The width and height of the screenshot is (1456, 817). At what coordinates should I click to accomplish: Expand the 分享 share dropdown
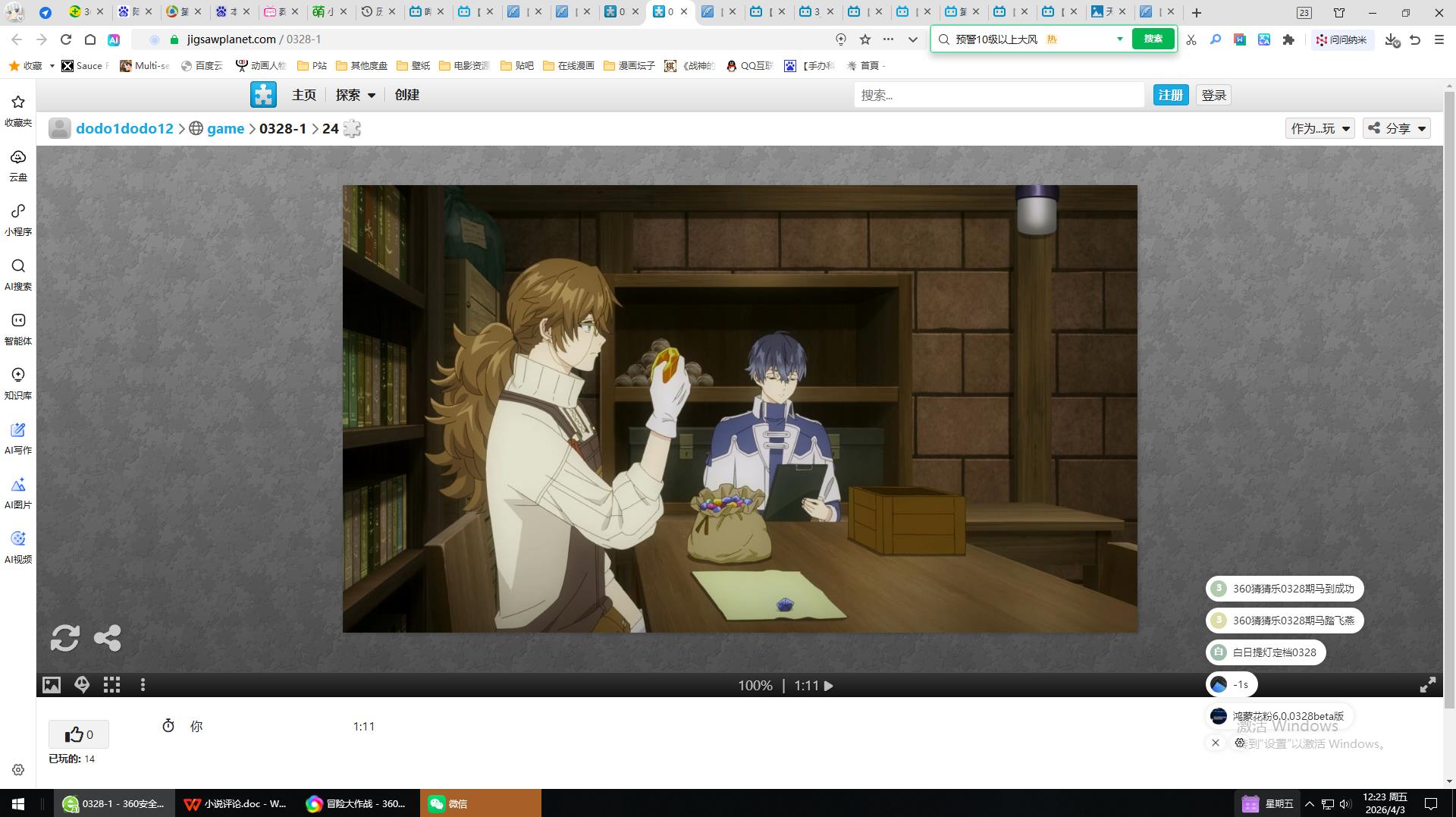1397,128
